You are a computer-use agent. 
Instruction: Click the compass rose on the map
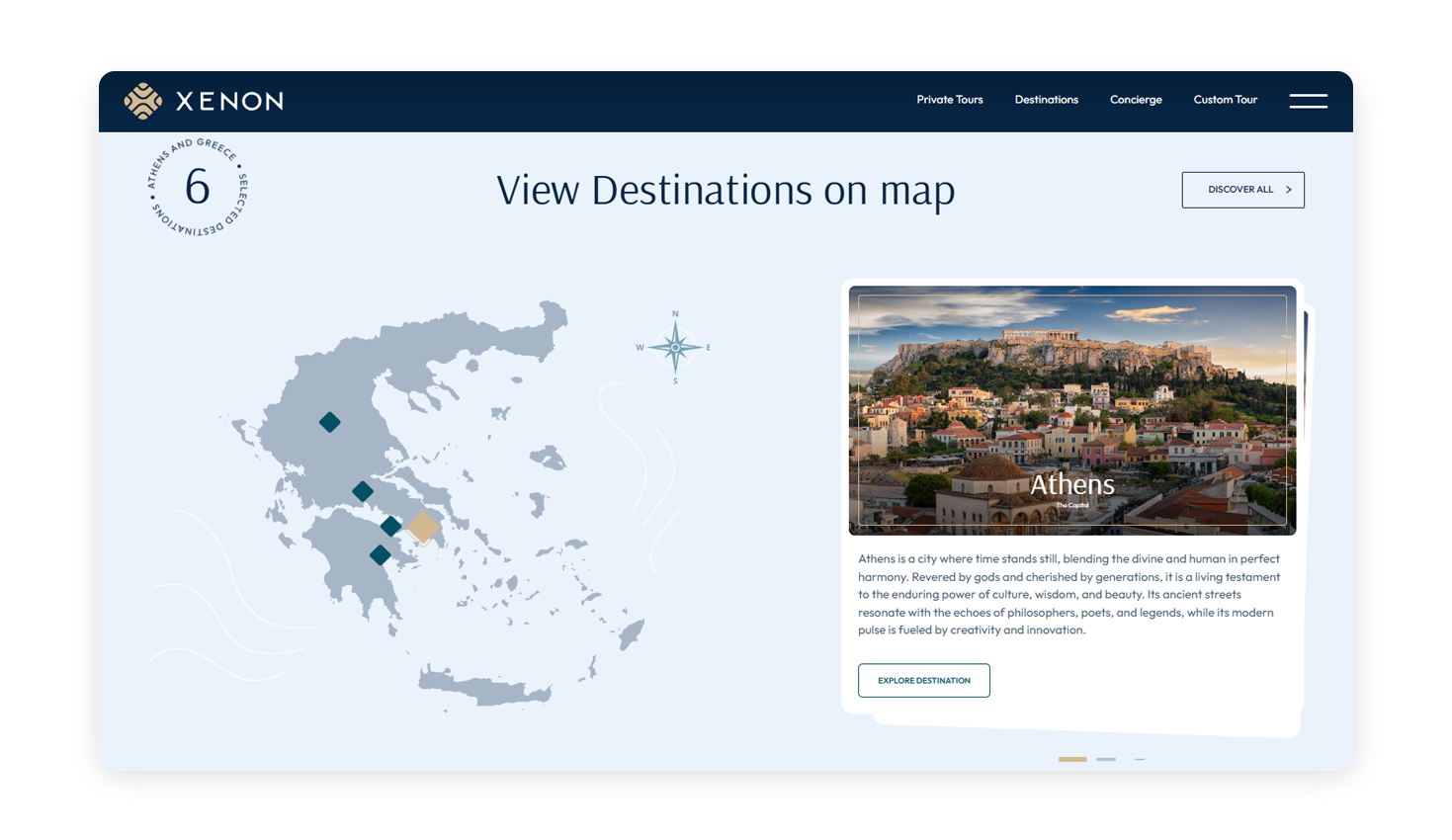[x=675, y=347]
